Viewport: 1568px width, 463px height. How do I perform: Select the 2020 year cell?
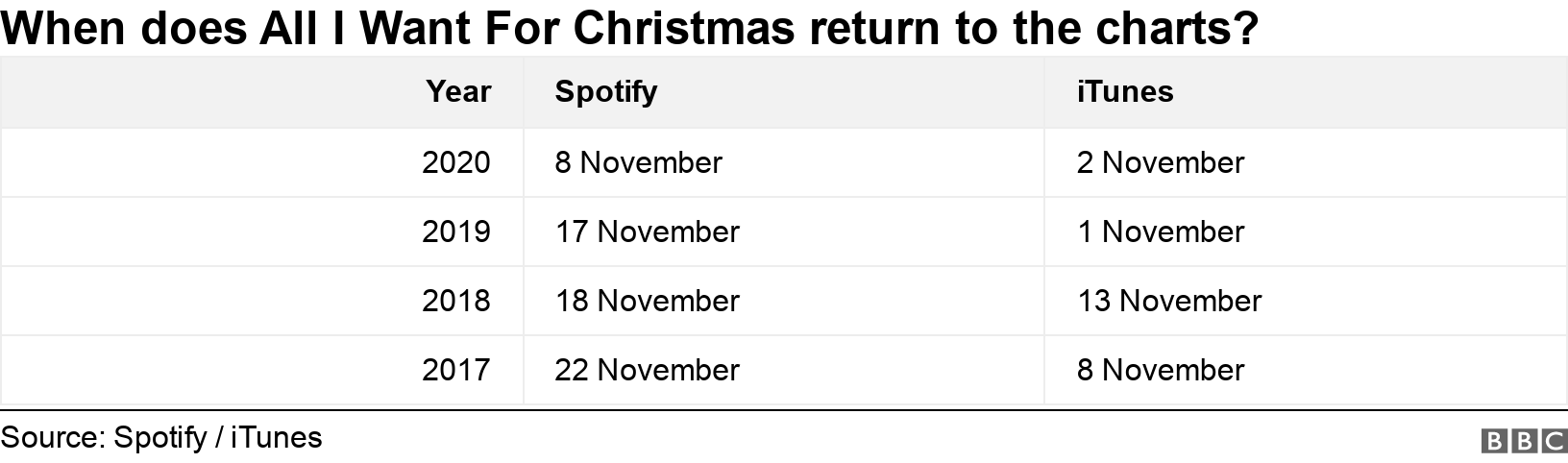(456, 162)
